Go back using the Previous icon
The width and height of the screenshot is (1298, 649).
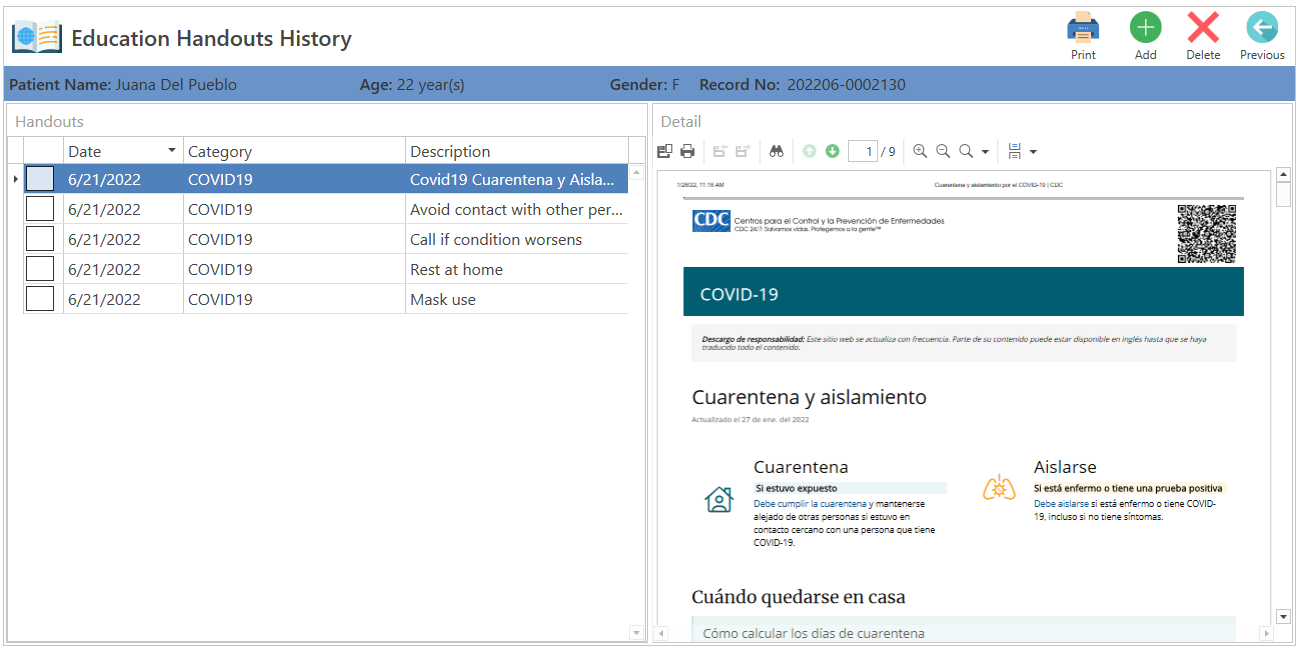[1261, 28]
